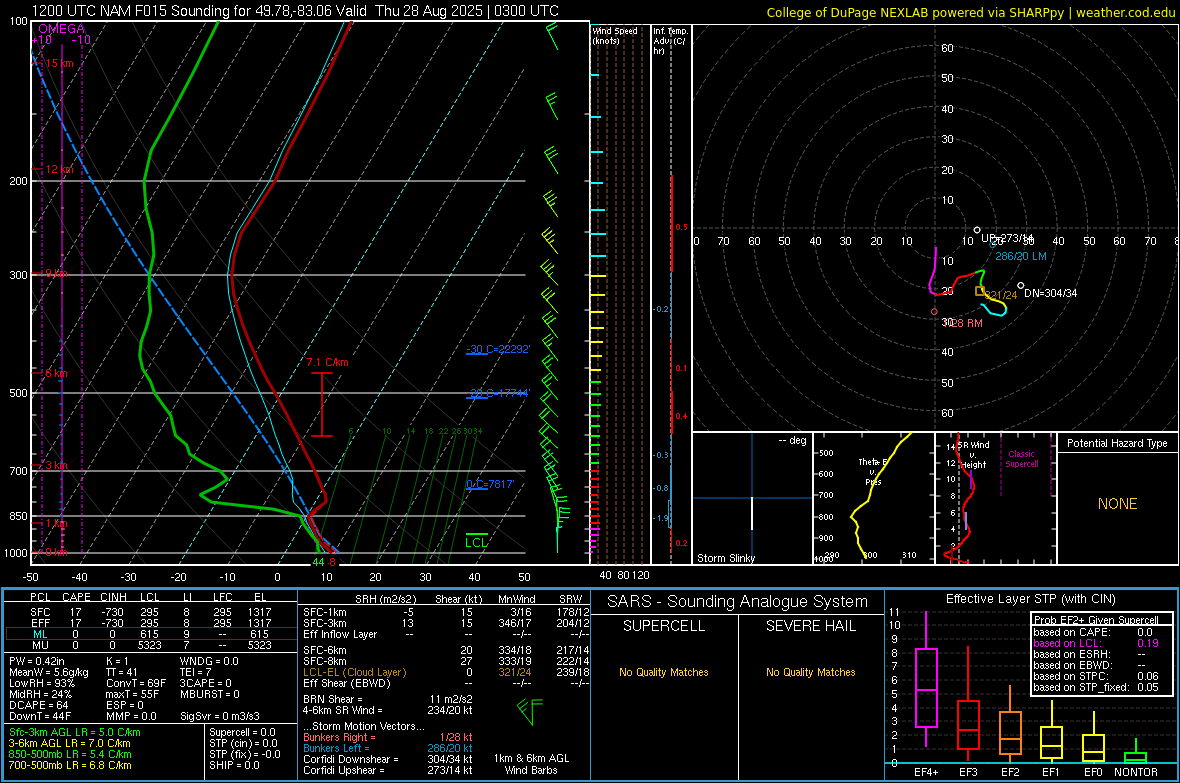This screenshot has width=1180, height=783.
Task: Click the LCL-EL (Cloud Layer) row
Action: [446, 672]
